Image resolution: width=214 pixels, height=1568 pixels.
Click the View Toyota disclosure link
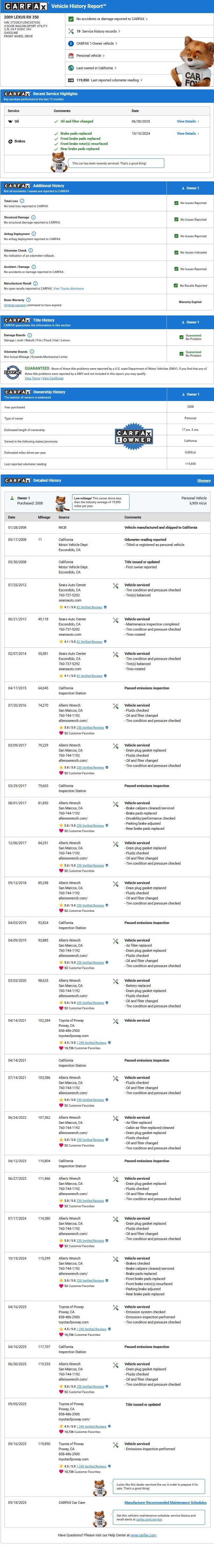(x=68, y=289)
